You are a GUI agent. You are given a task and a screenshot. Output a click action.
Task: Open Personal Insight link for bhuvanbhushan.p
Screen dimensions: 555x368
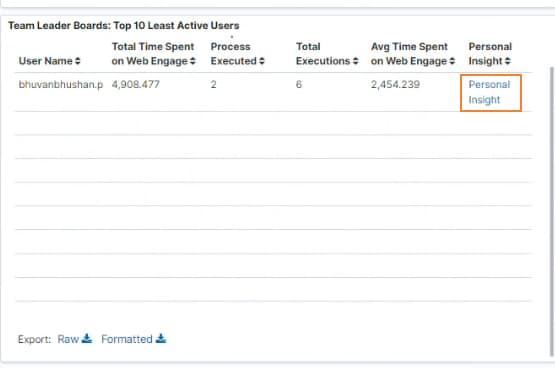489,92
